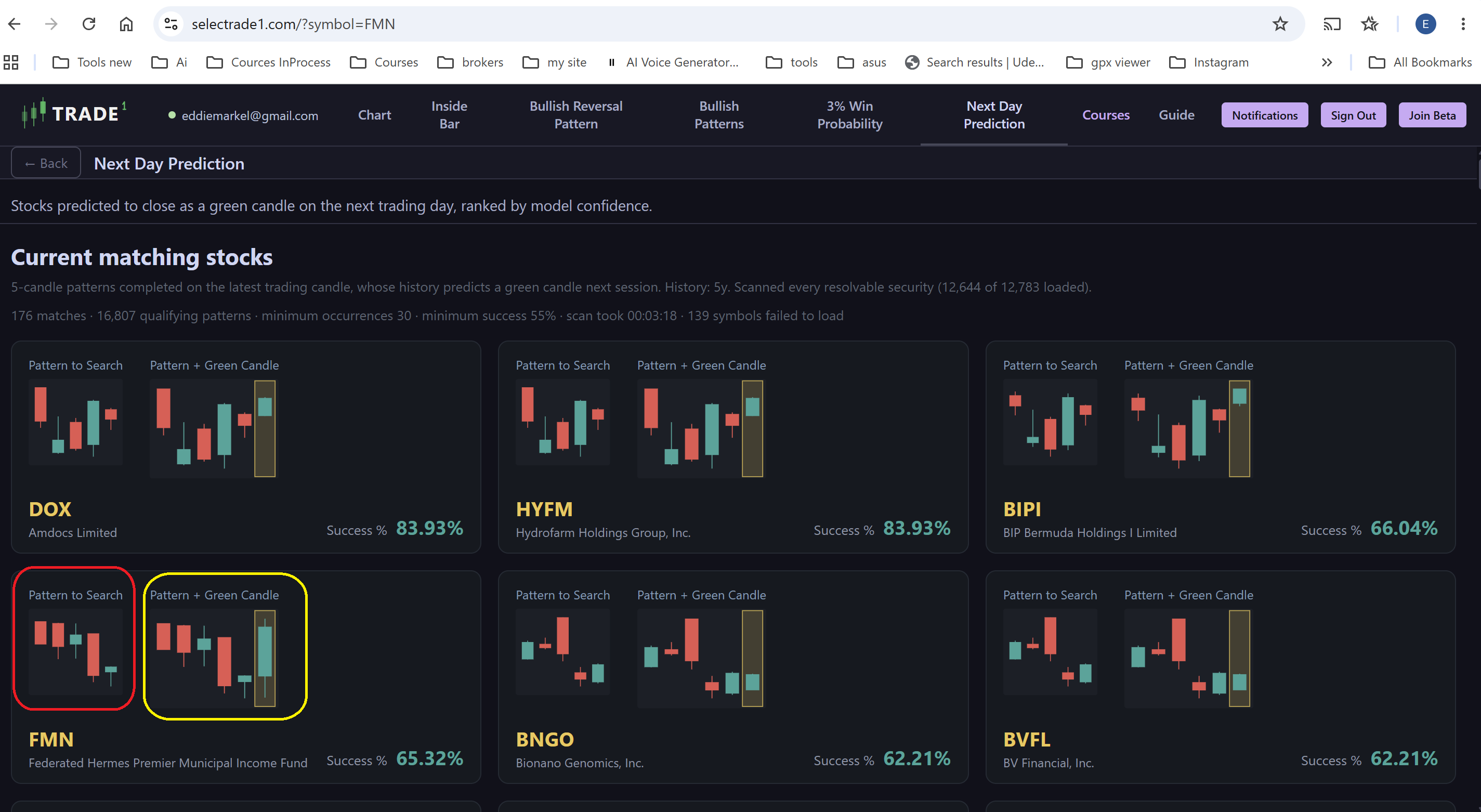Screen dimensions: 1481x812
Task: Open the All Bookmarks folder
Action: 1420,62
